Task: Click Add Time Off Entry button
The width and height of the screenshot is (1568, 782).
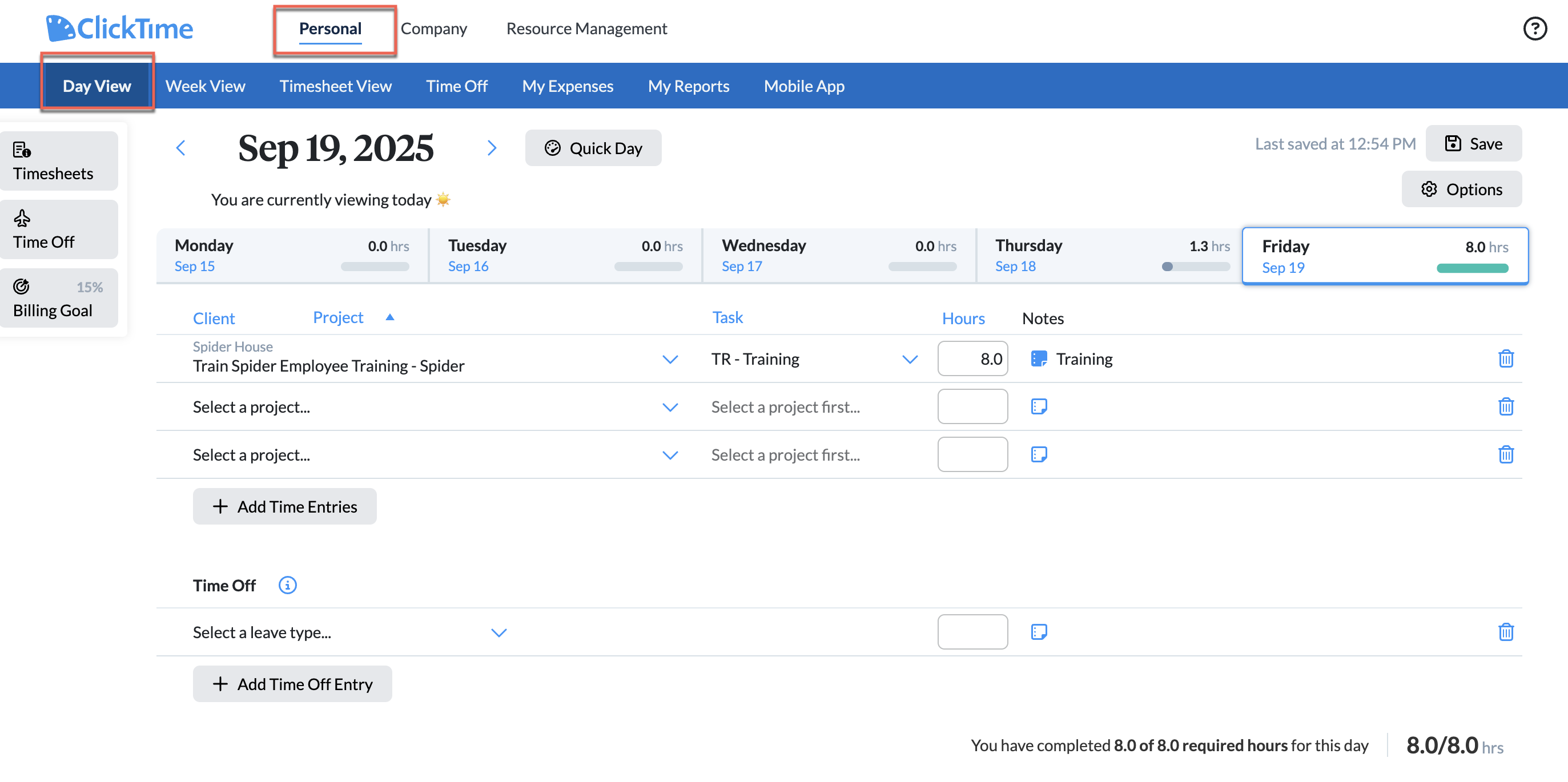Action: coord(292,684)
